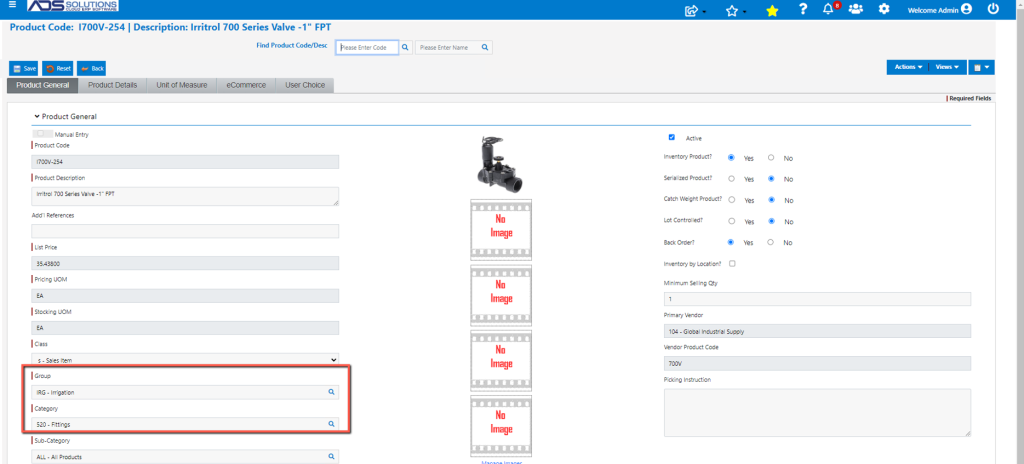Open the Class dropdown Sales Item
Screen dimensions: 1024x464
185,359
